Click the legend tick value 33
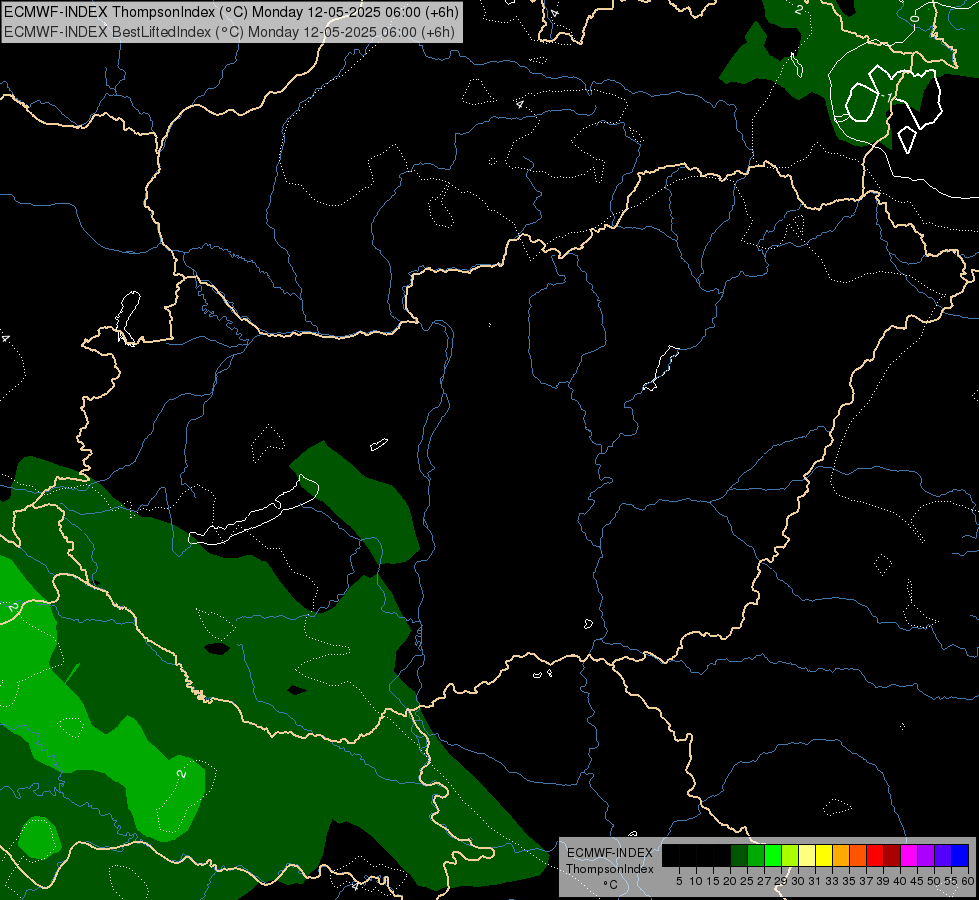The image size is (979, 900). click(832, 881)
